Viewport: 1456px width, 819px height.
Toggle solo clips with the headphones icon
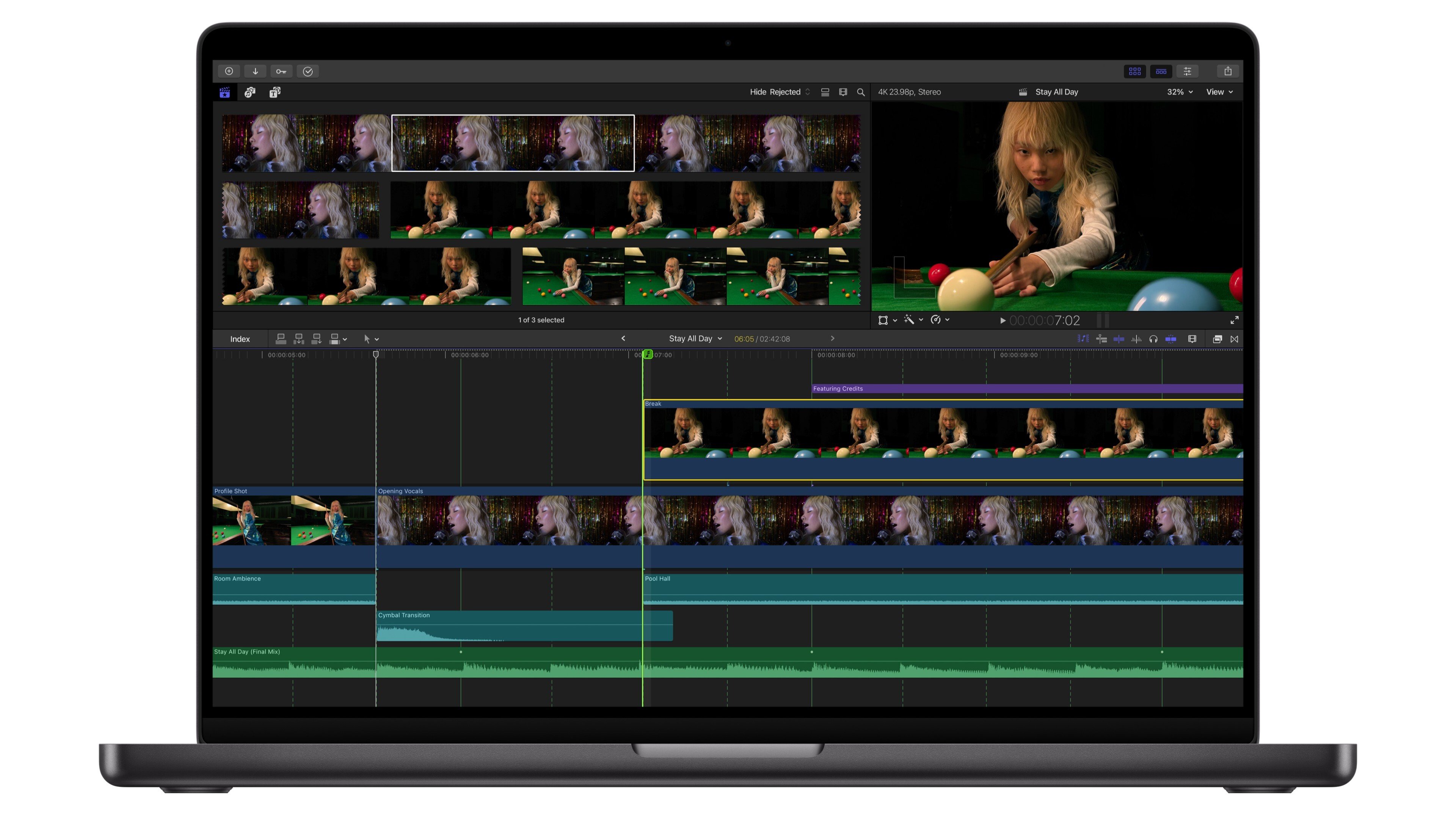(x=1153, y=339)
